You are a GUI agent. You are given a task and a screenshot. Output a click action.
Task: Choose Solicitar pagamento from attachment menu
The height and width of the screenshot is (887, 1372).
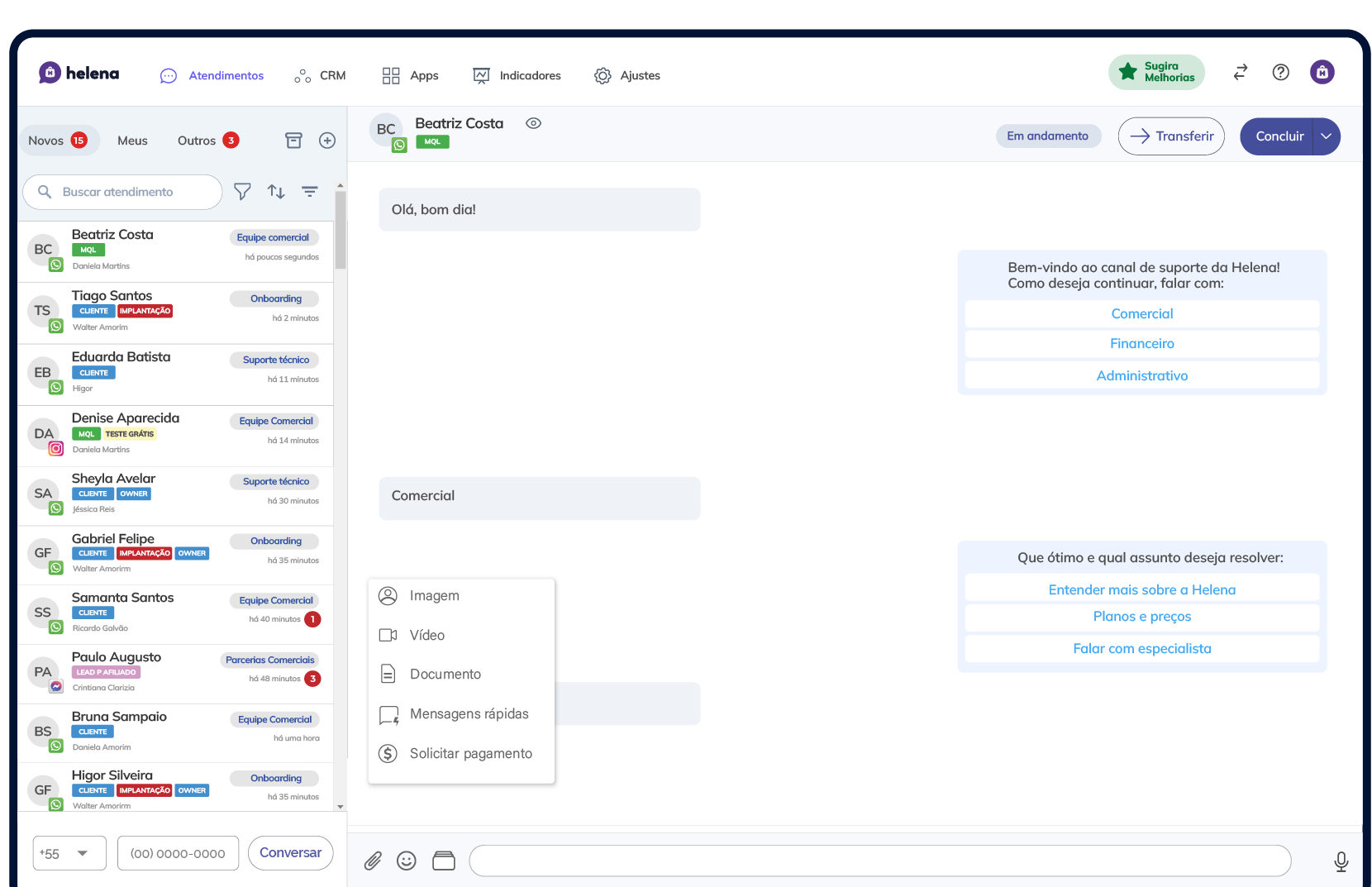pyautogui.click(x=461, y=754)
